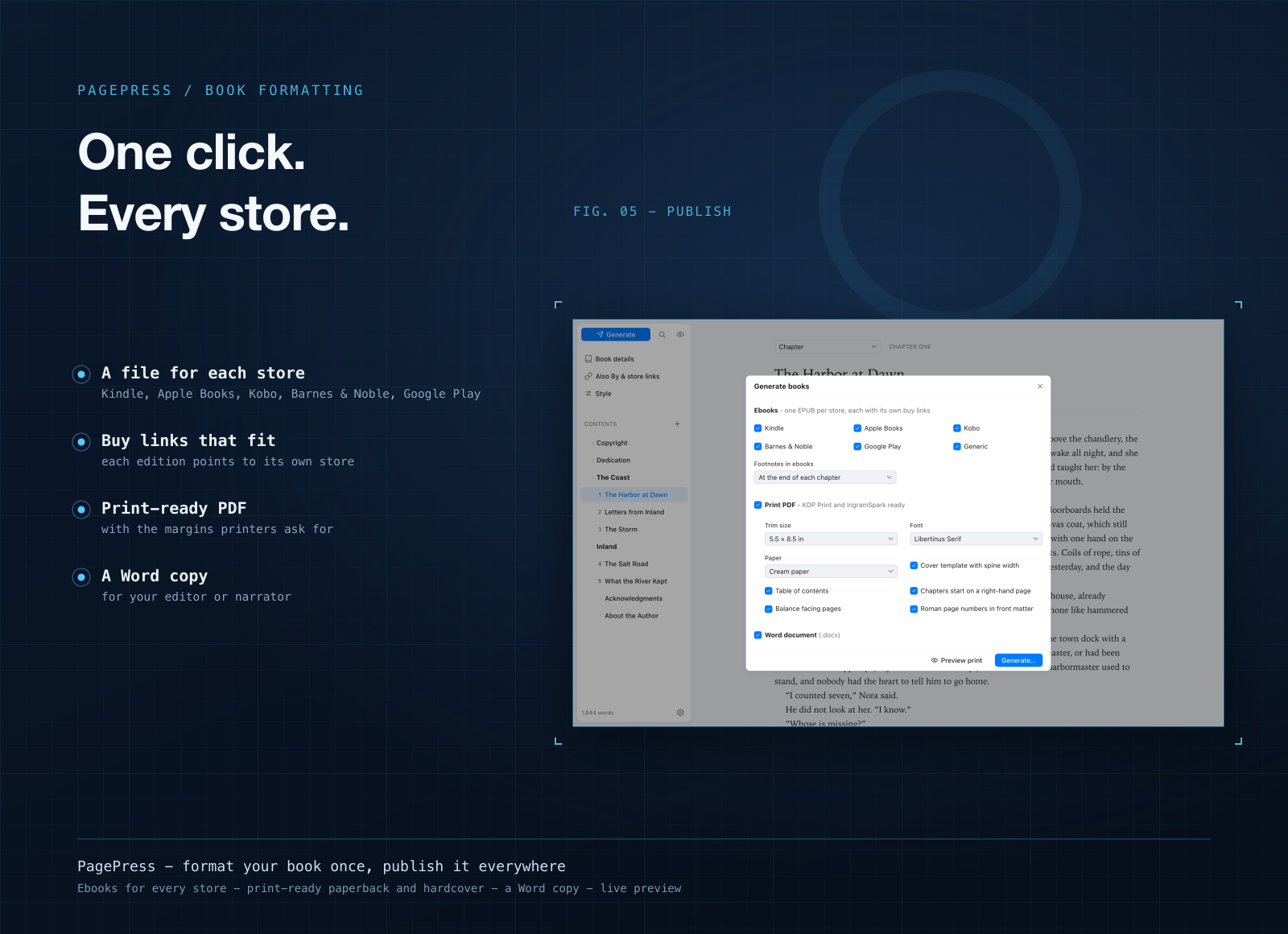Toggle the Word document checkbox
The width and height of the screenshot is (1288, 934).
pos(758,635)
